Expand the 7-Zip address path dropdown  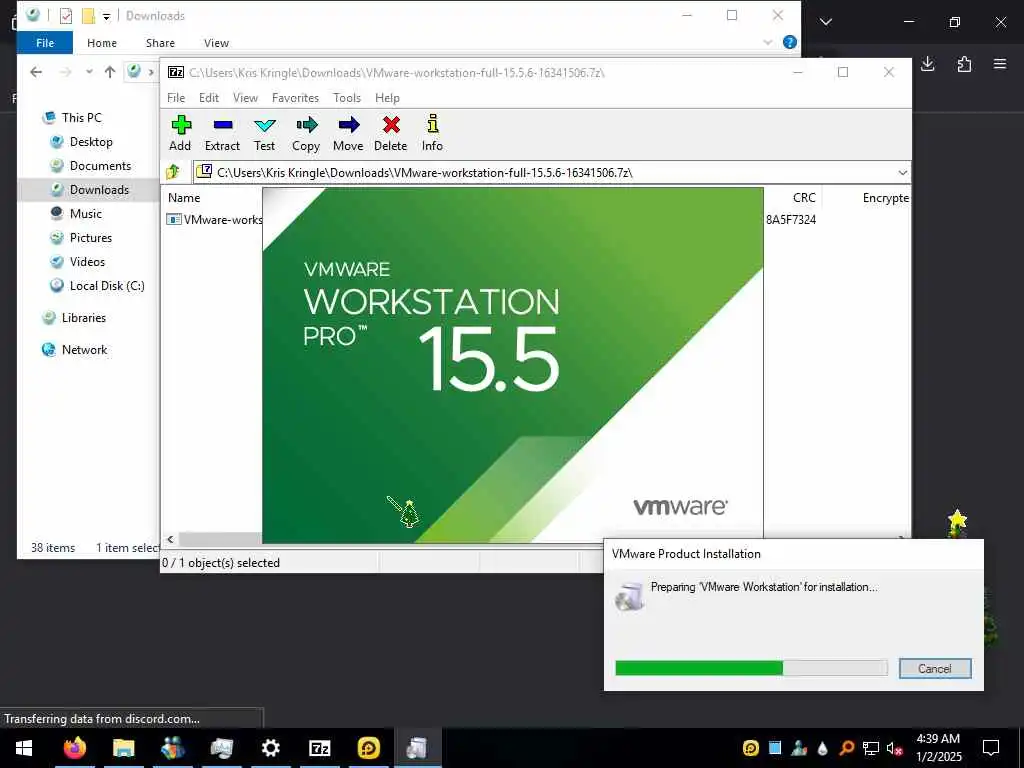coord(903,172)
